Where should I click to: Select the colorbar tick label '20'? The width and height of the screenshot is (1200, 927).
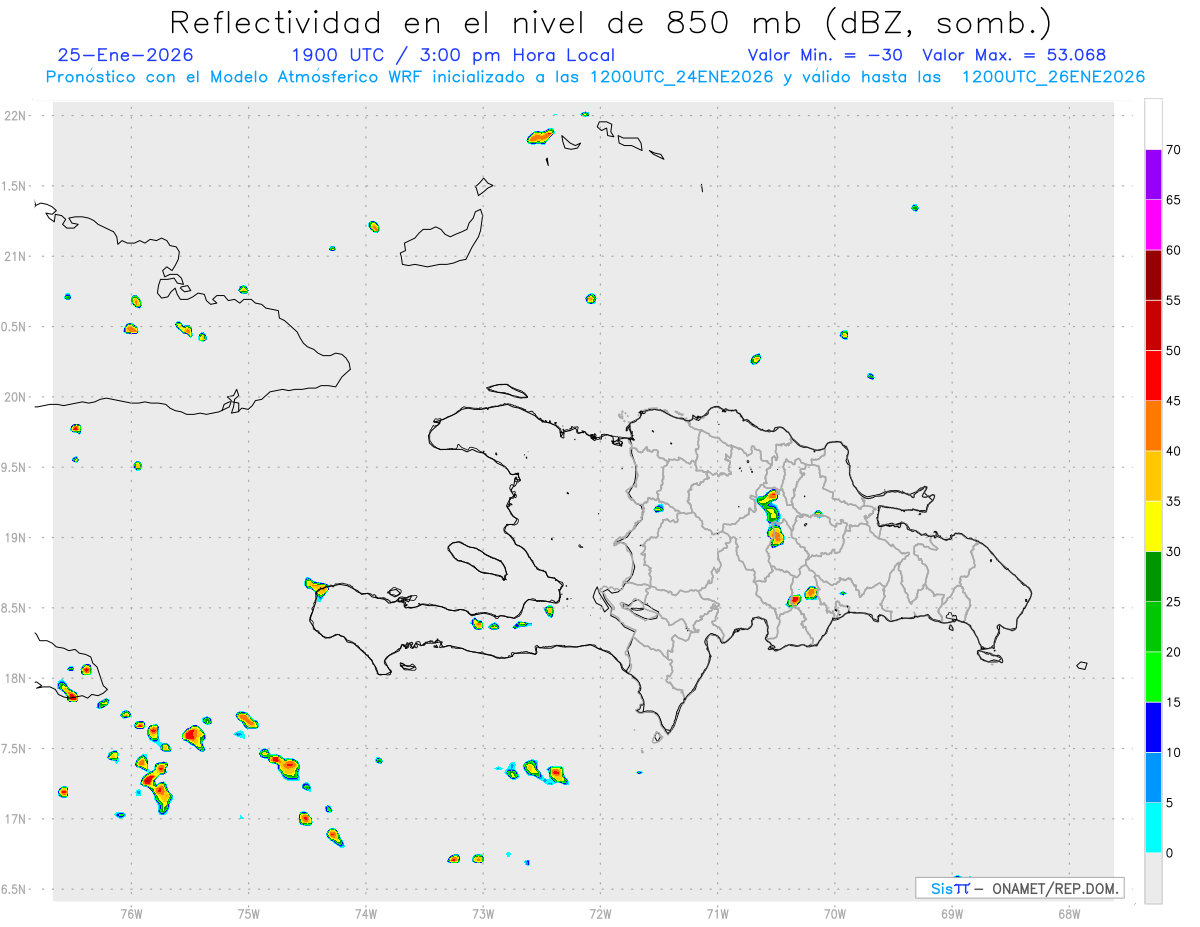tap(1173, 652)
